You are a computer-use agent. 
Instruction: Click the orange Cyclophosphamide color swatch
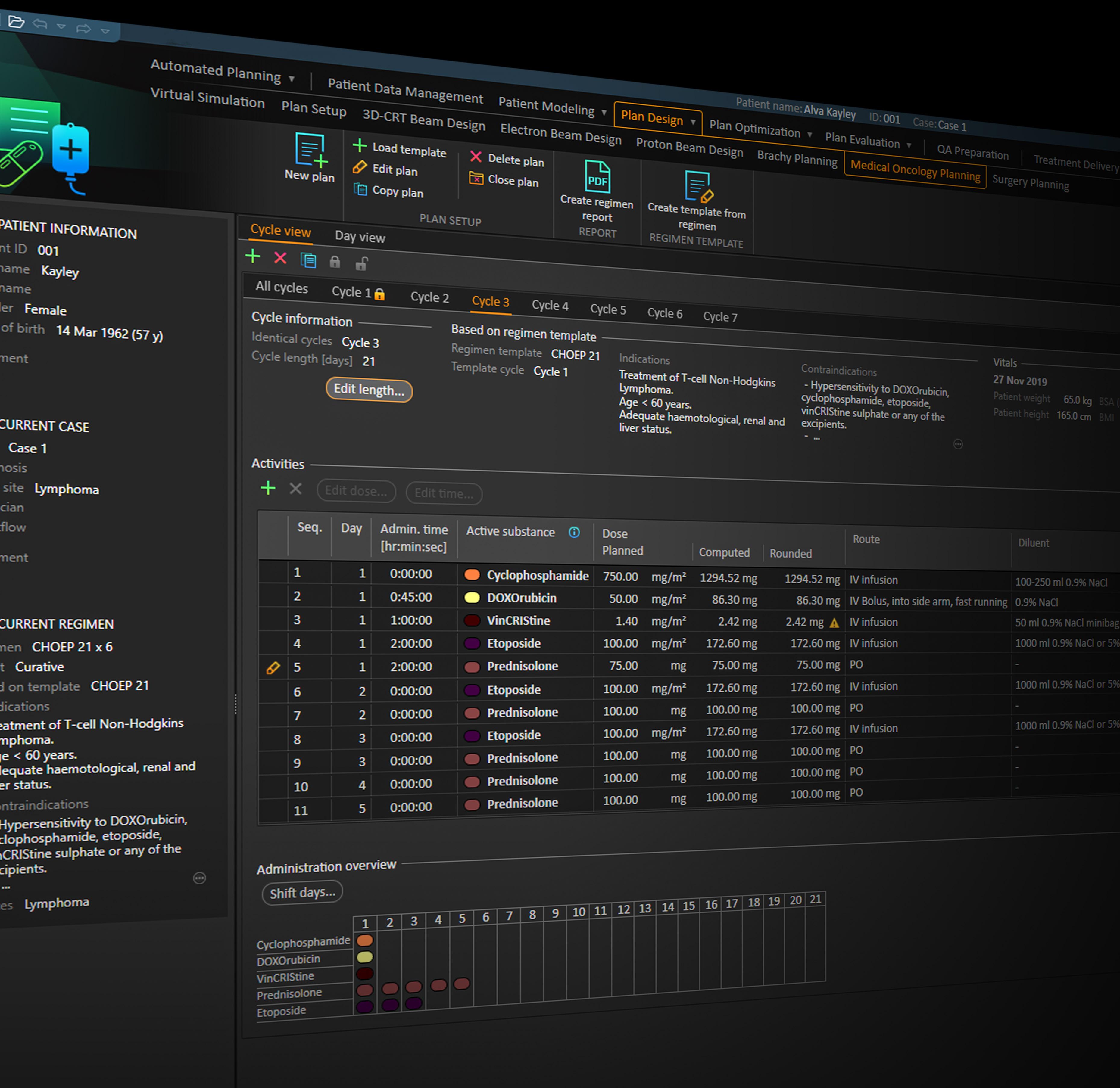point(472,575)
